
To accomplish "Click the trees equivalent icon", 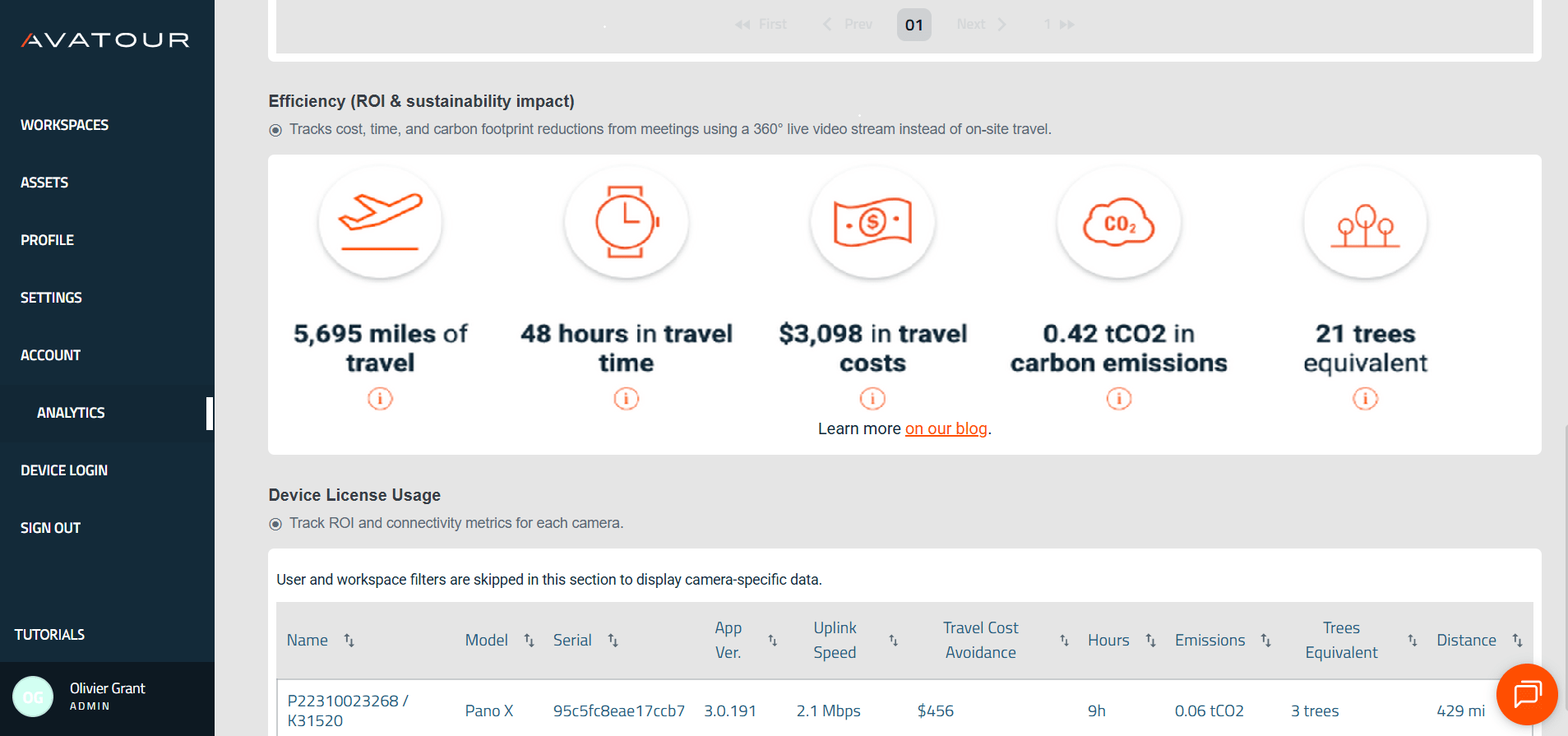I will tap(1365, 221).
